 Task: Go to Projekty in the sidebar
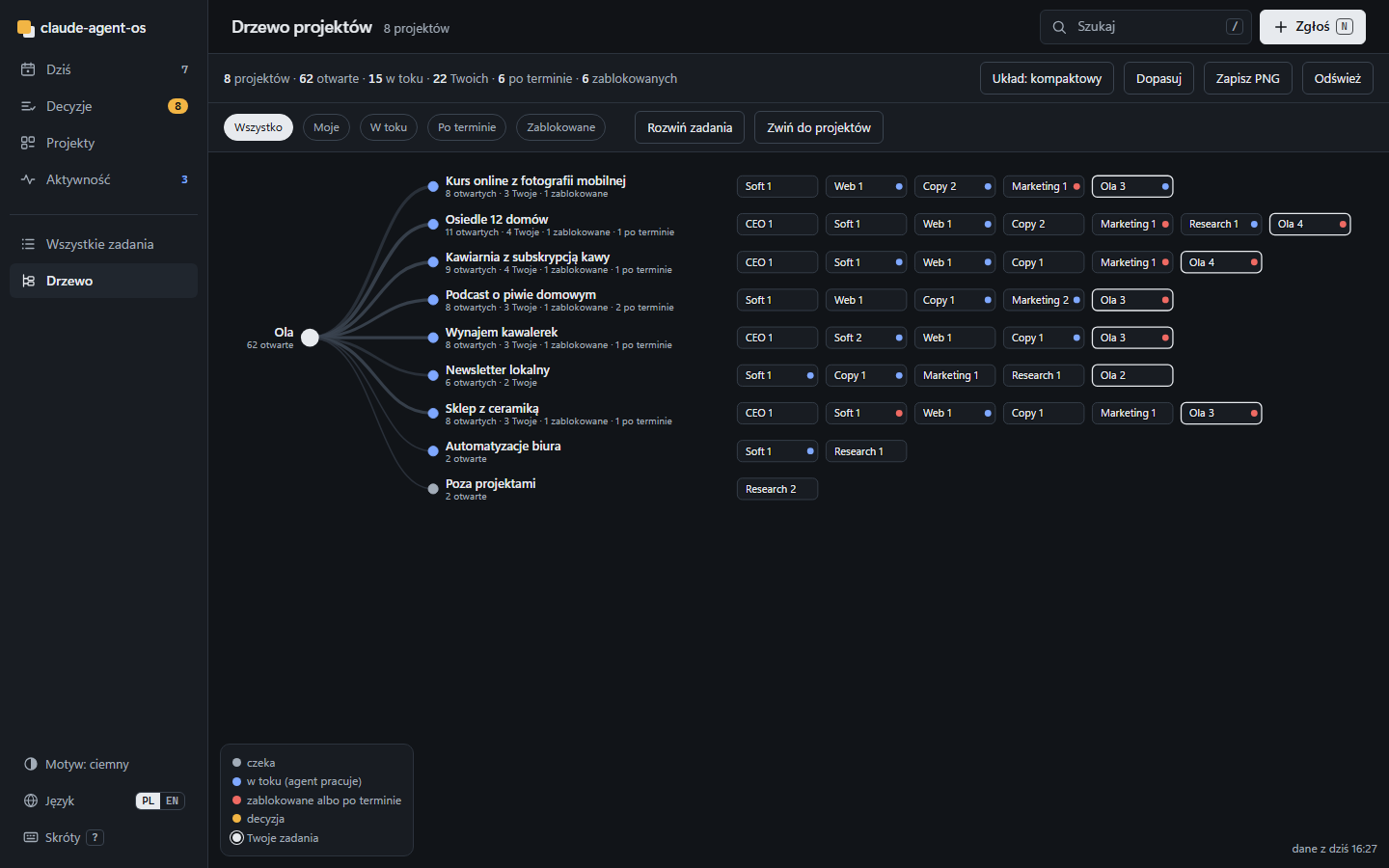(103, 143)
